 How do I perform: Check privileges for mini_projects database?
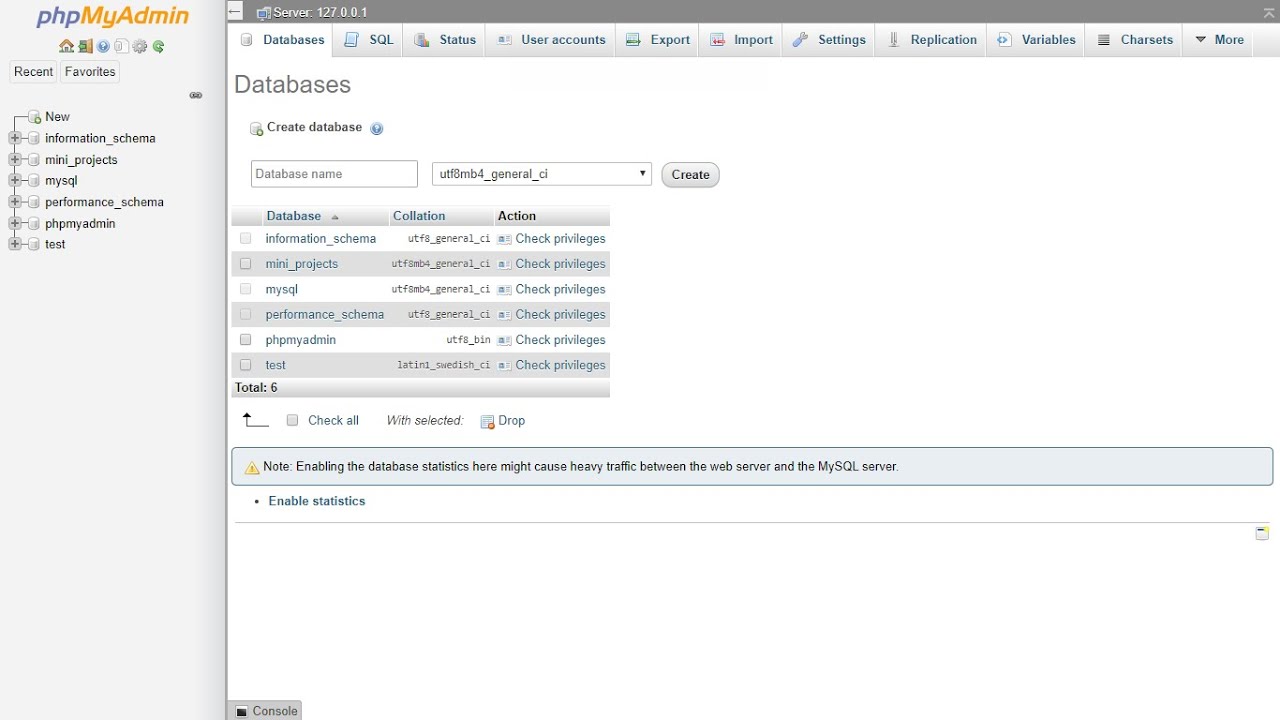[x=551, y=264]
